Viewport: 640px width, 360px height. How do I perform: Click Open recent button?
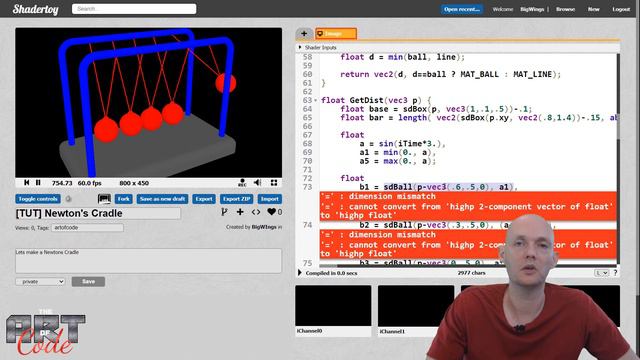(x=462, y=9)
